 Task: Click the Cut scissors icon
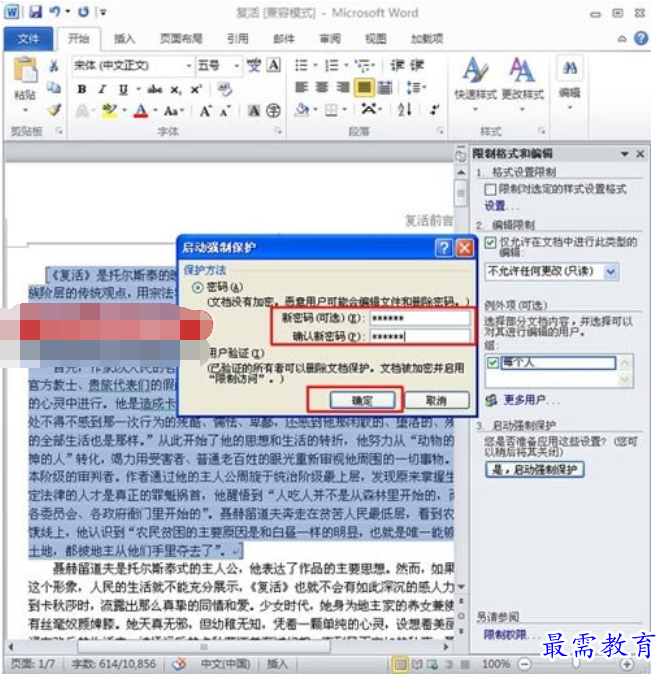pyautogui.click(x=54, y=66)
